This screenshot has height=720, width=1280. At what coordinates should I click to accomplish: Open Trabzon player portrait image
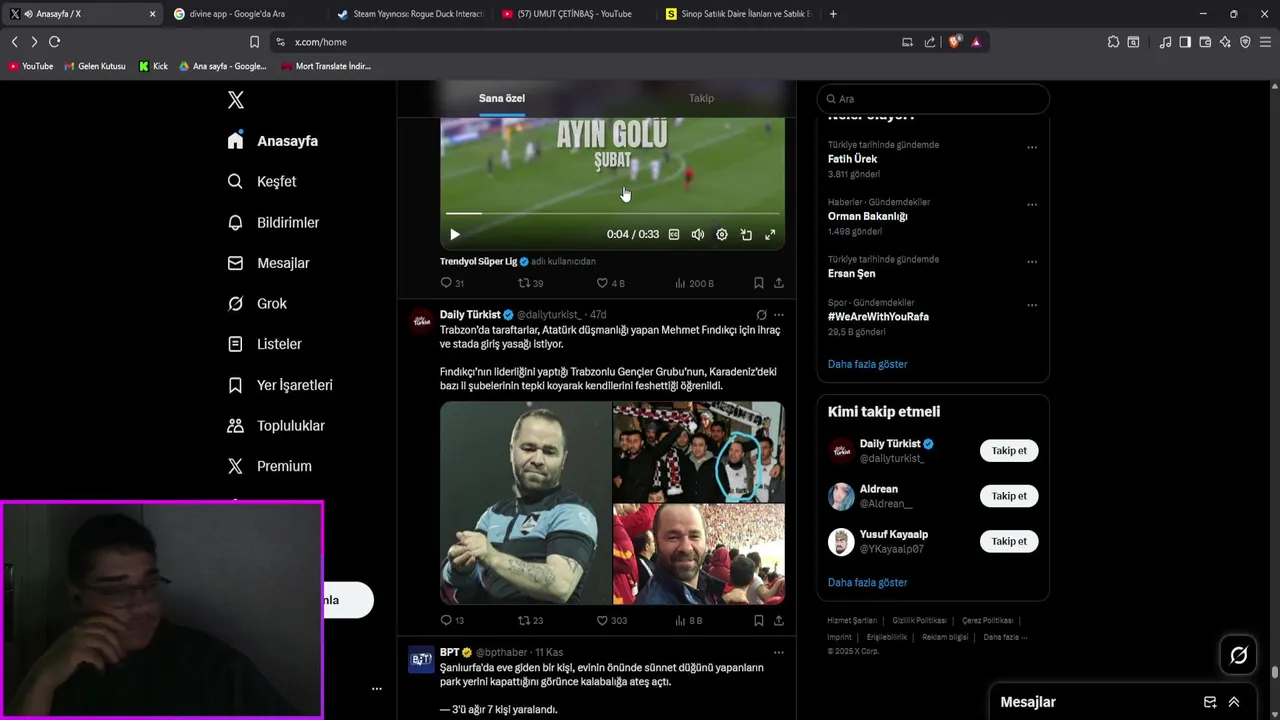click(x=526, y=503)
